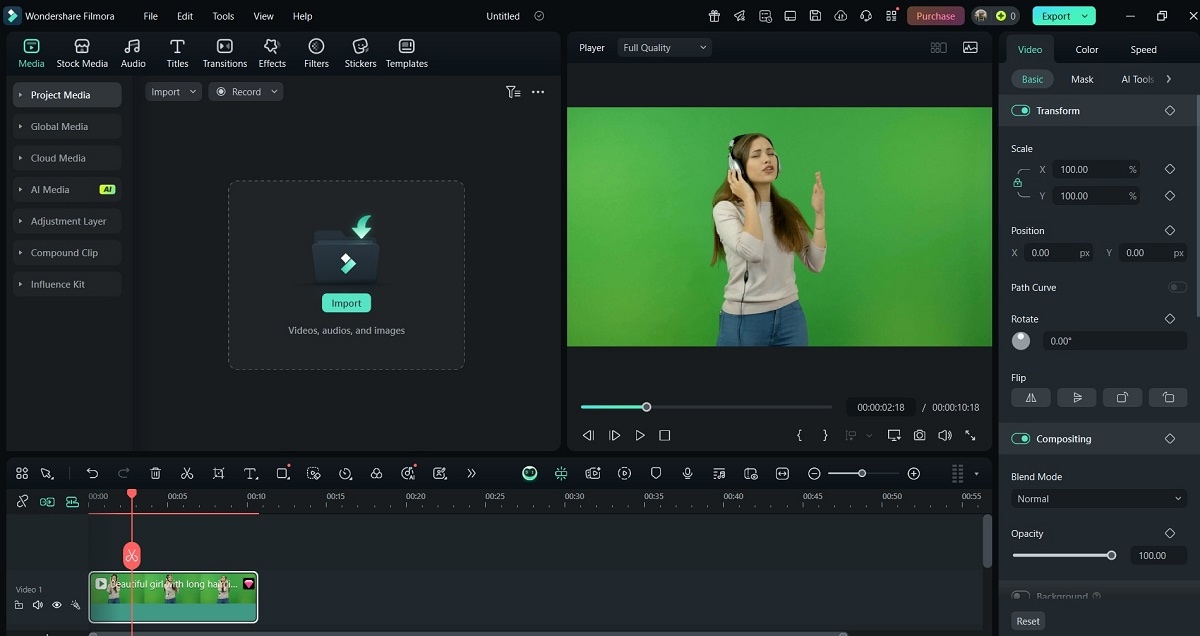This screenshot has height=636, width=1200.
Task: Open the Transitions panel
Action: click(225, 53)
